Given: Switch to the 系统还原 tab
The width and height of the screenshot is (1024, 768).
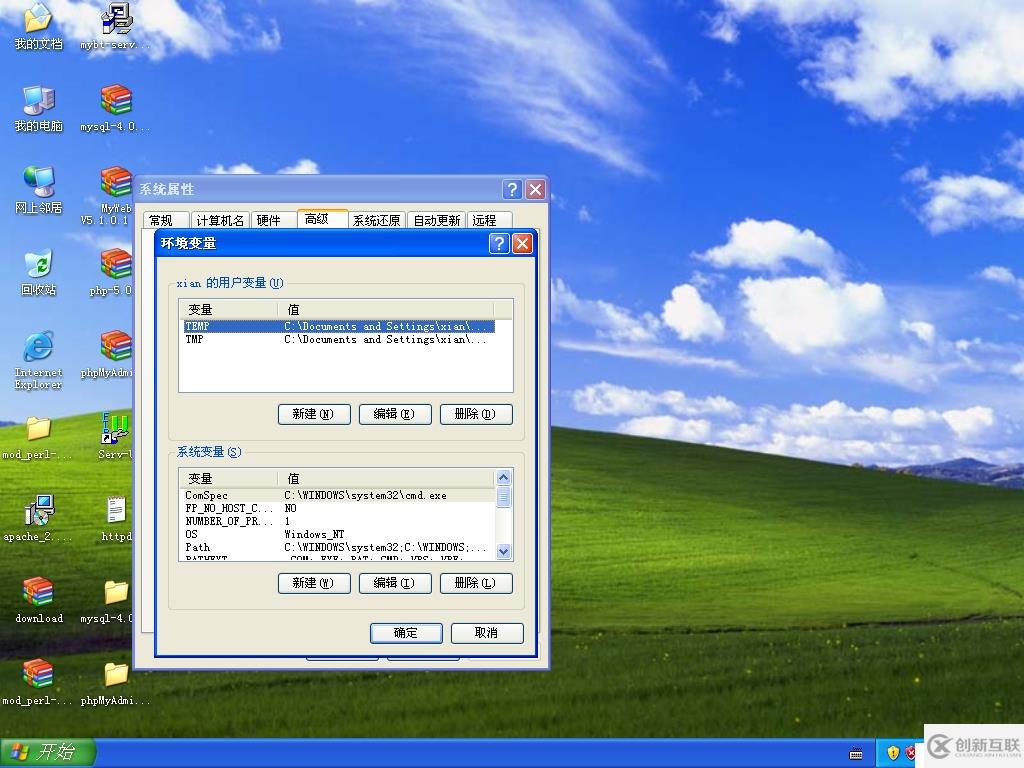Looking at the screenshot, I should click(376, 220).
